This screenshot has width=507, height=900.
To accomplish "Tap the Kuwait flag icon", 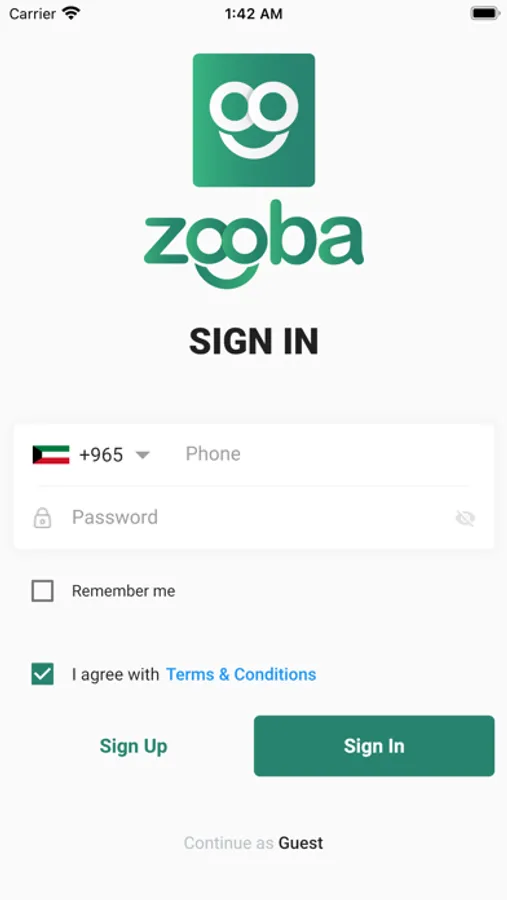I will pyautogui.click(x=51, y=455).
